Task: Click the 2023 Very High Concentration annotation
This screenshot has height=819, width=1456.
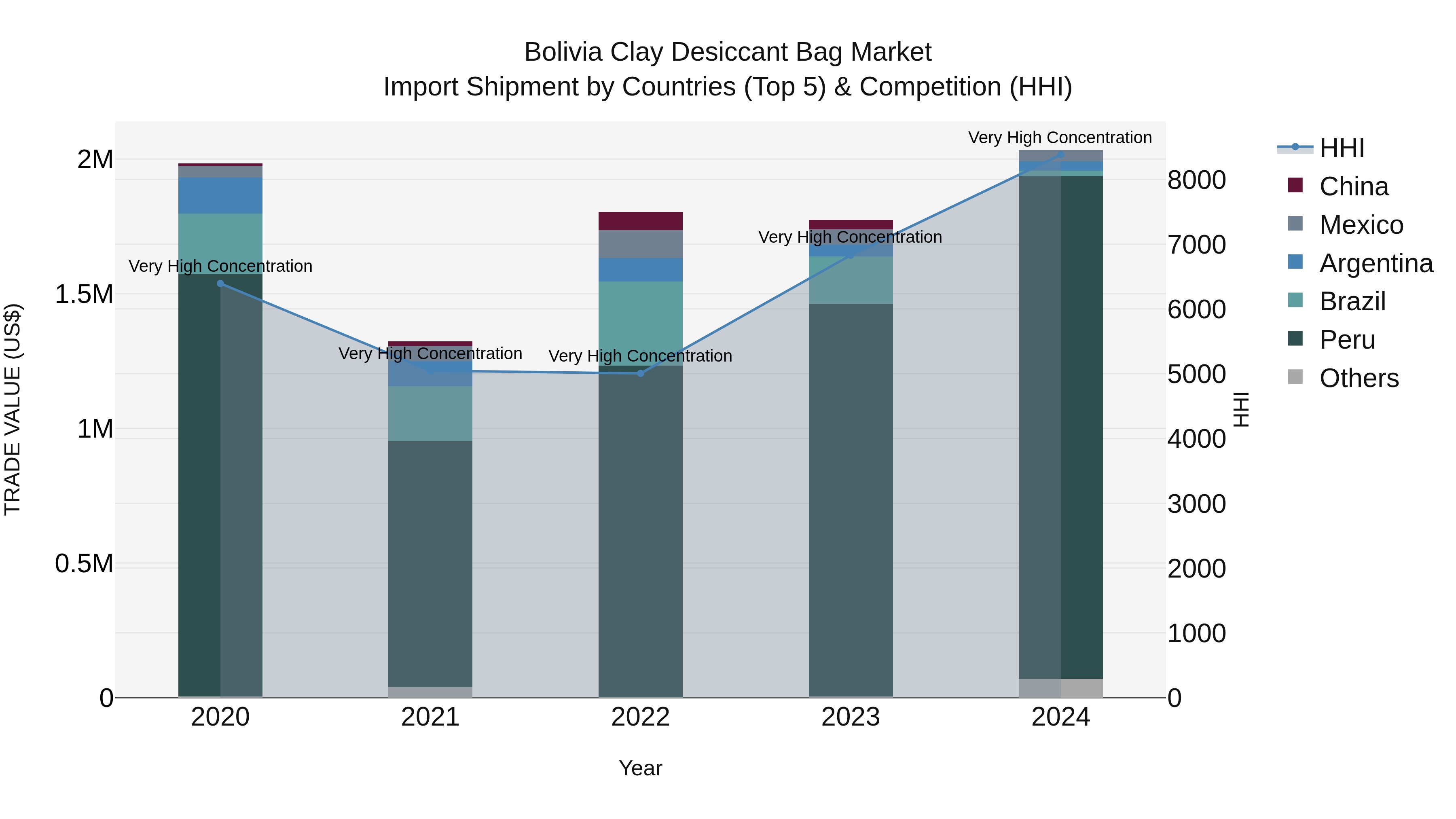Action: click(x=851, y=237)
